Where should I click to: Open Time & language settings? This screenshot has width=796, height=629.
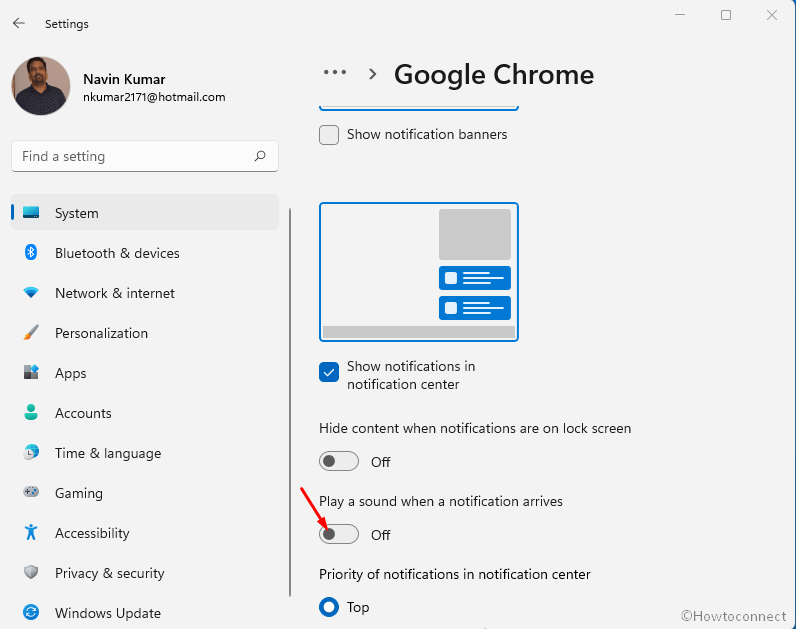click(145, 452)
